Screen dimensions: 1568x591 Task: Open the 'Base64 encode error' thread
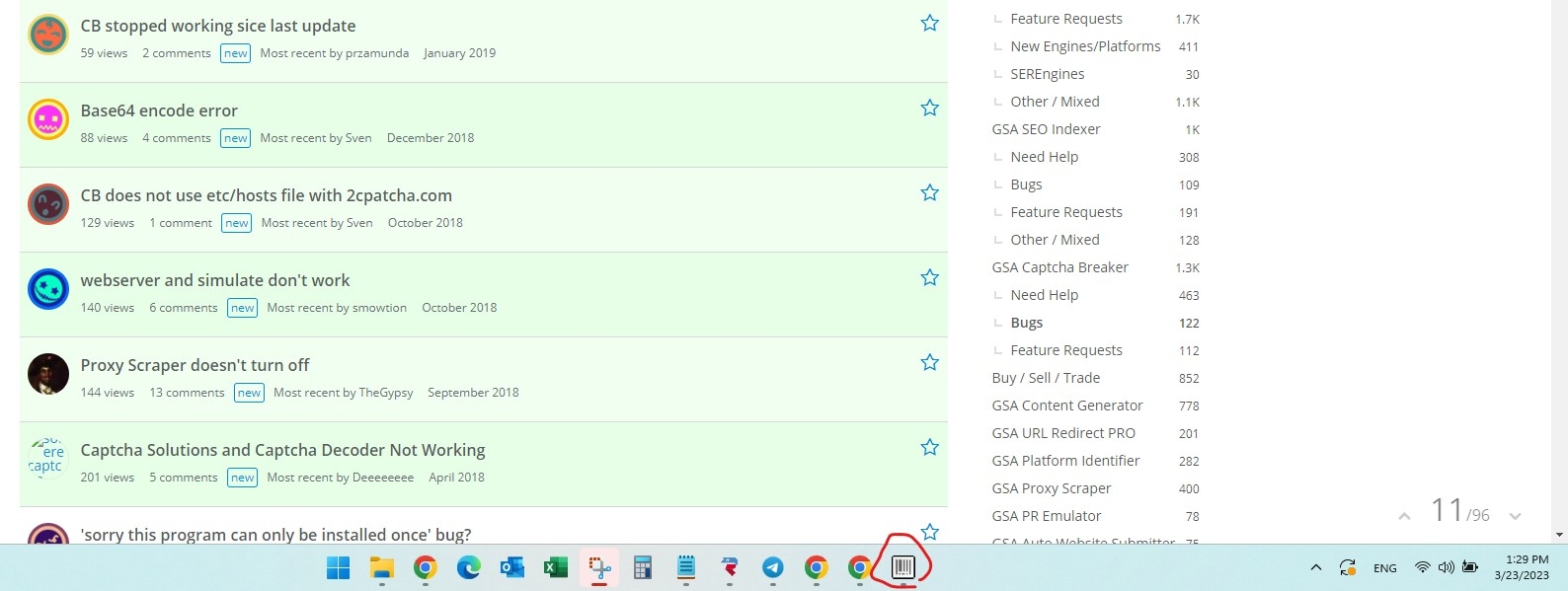coord(159,111)
